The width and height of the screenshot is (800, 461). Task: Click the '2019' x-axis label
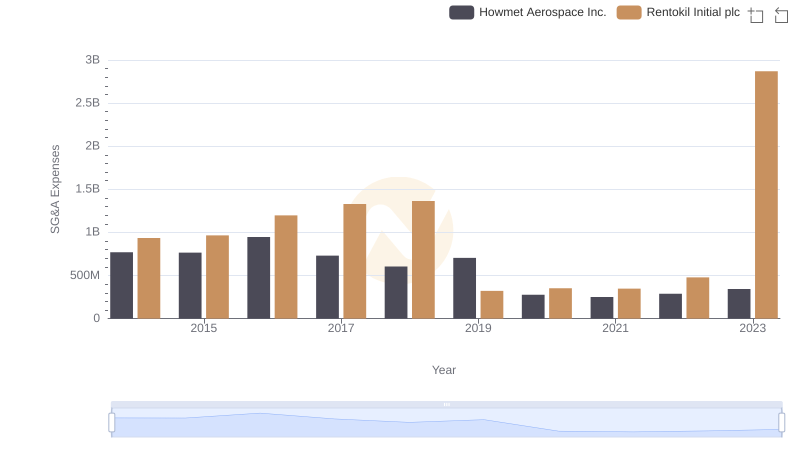click(478, 328)
